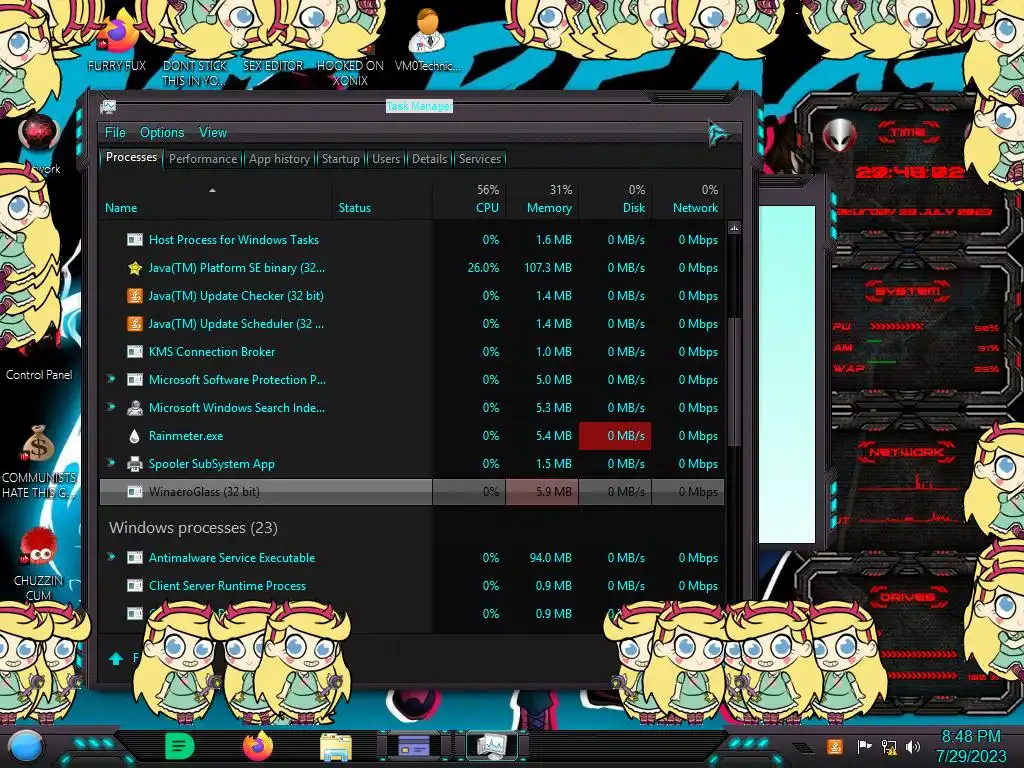The height and width of the screenshot is (768, 1024).
Task: Expand Microsoft Windows Search Indexer process
Action: (111, 407)
